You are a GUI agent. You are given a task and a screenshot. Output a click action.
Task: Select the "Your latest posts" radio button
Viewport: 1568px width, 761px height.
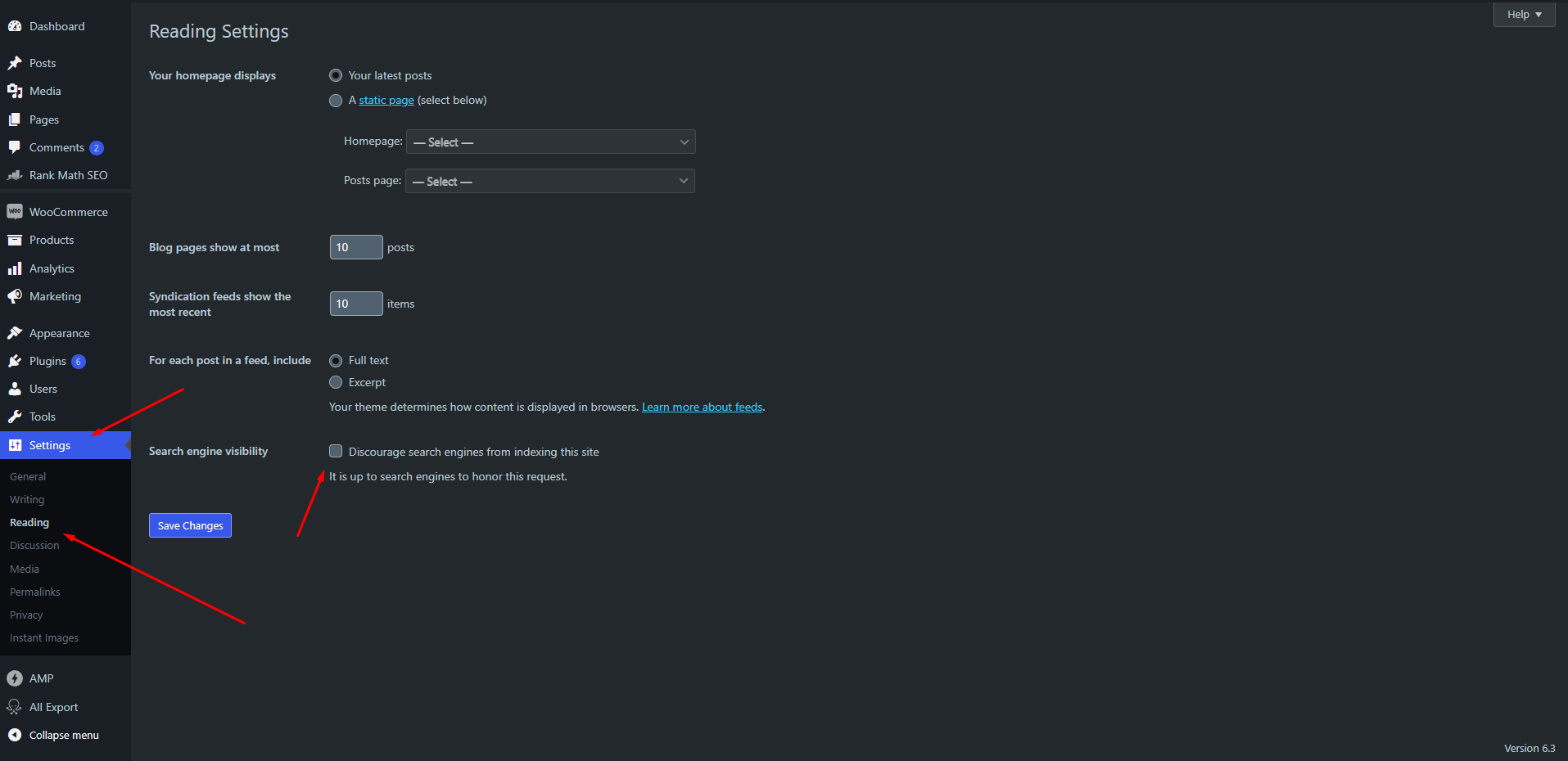click(x=336, y=75)
